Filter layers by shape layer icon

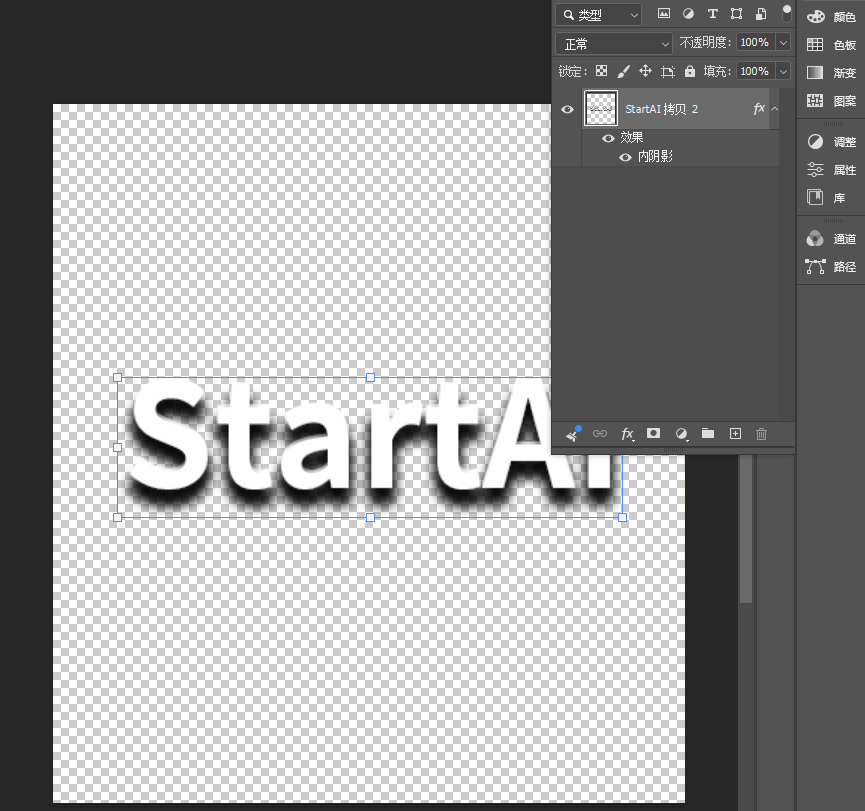click(736, 14)
